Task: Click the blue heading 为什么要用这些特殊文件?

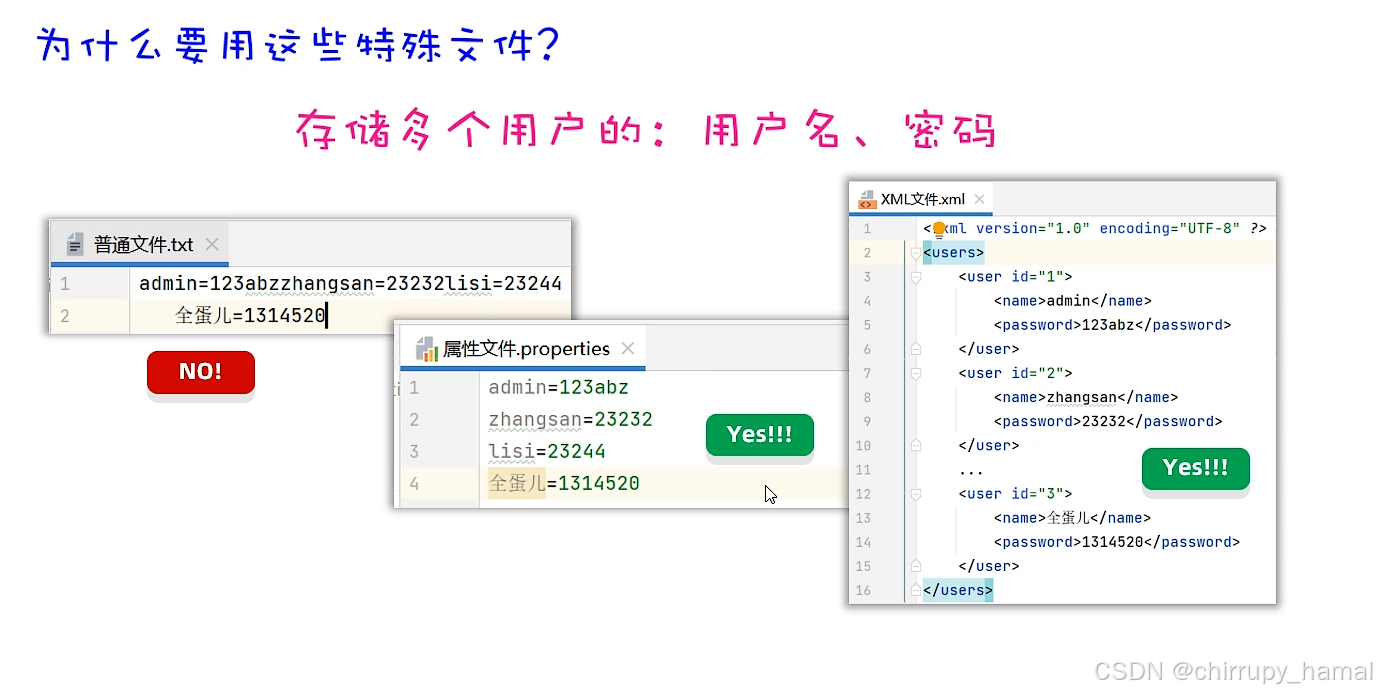Action: point(299,46)
